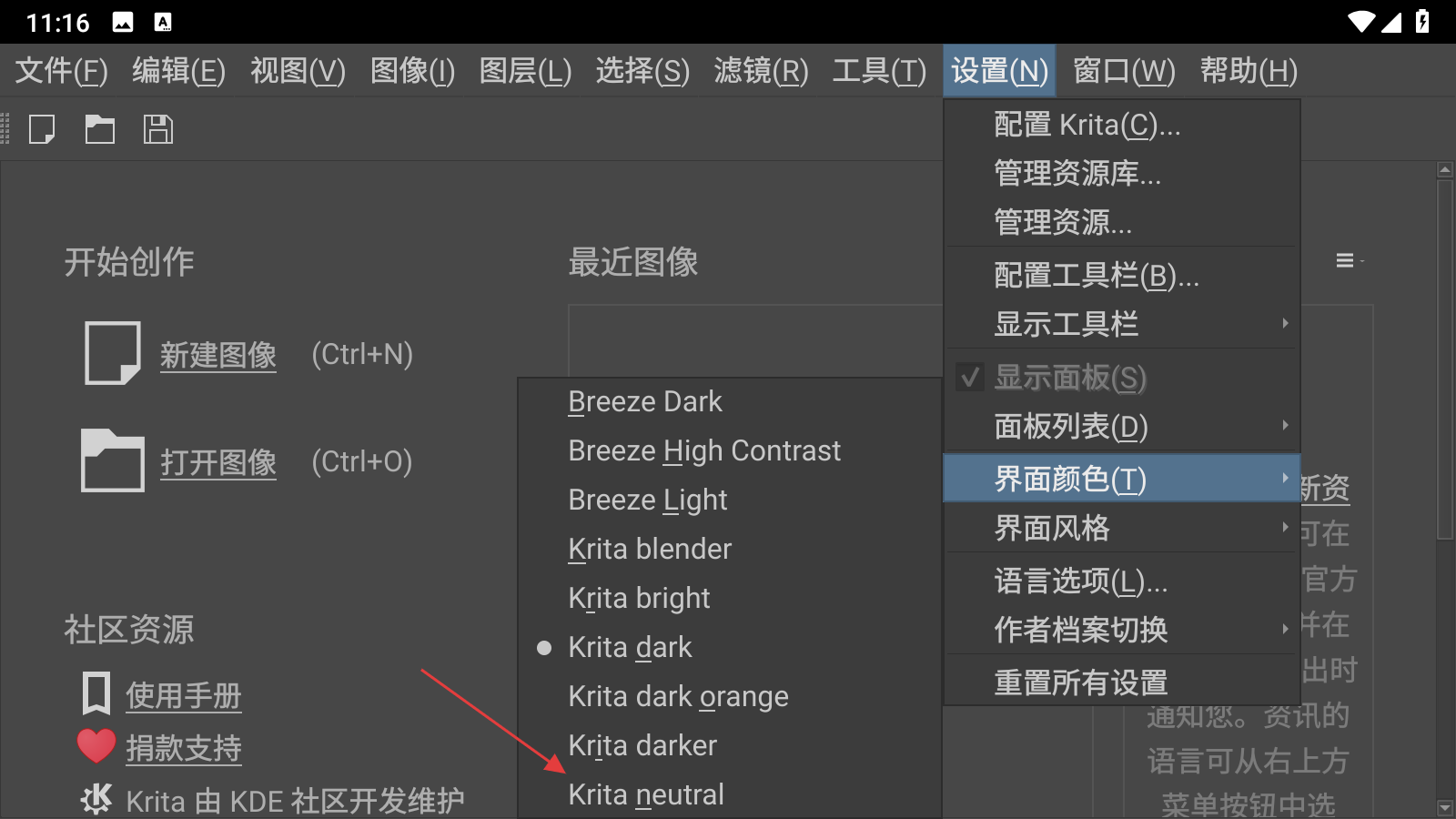The height and width of the screenshot is (819, 1456).
Task: Open the 文件 menu
Action: tap(61, 71)
